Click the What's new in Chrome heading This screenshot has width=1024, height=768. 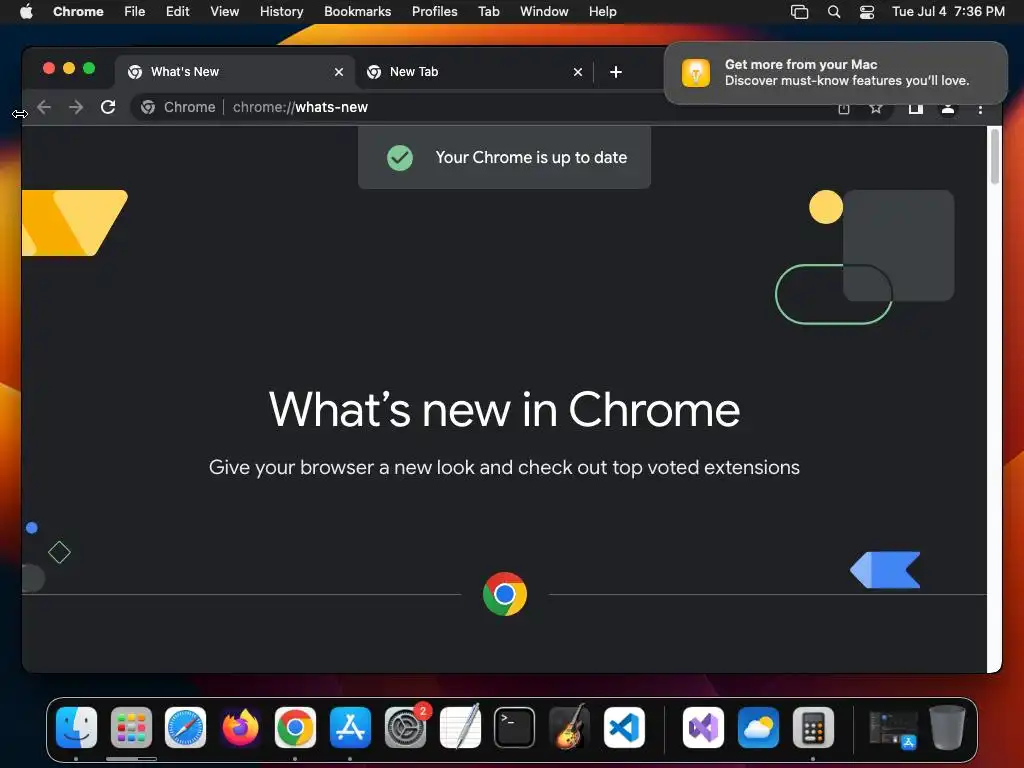[504, 410]
